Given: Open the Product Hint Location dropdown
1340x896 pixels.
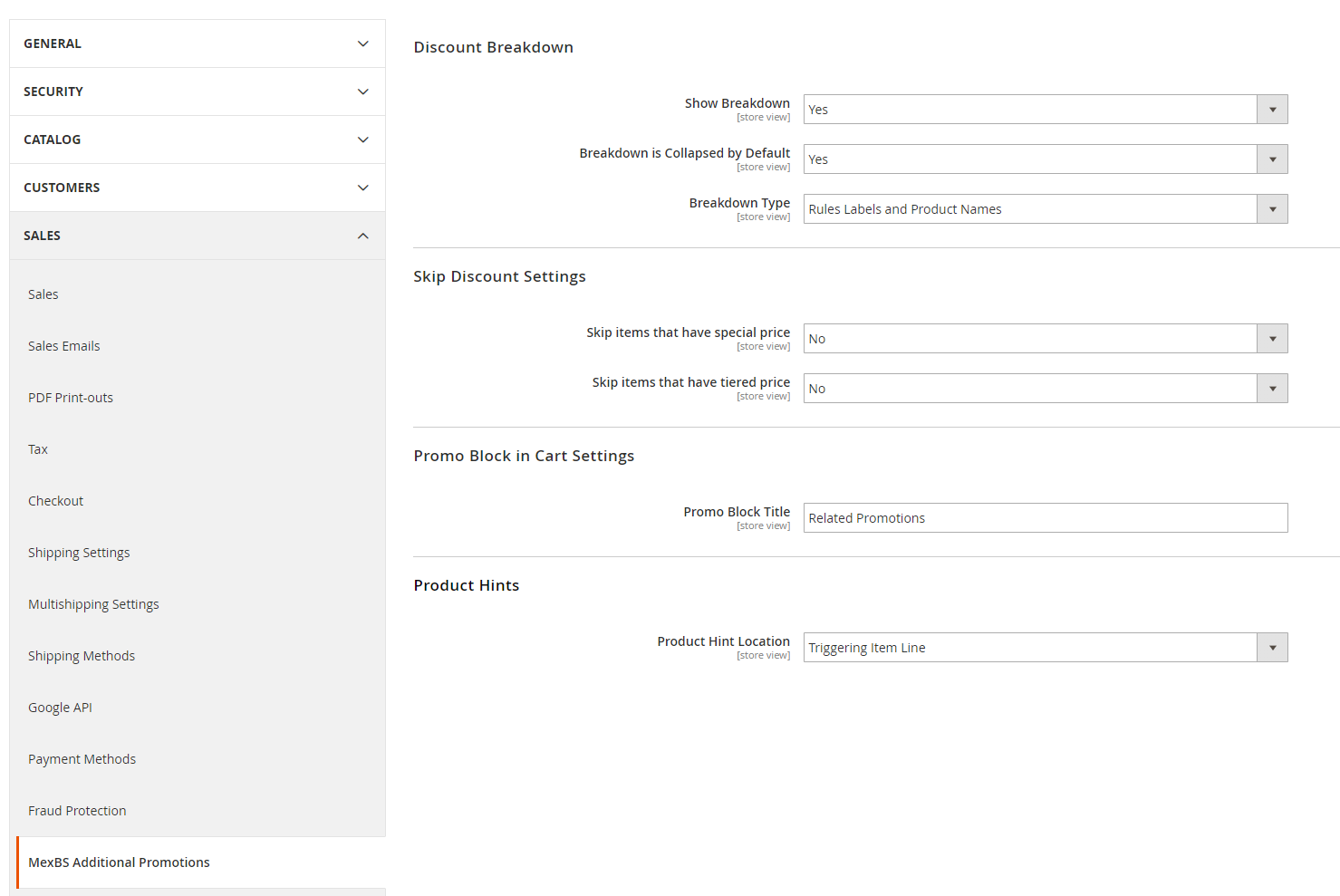Looking at the screenshot, I should (x=1046, y=648).
